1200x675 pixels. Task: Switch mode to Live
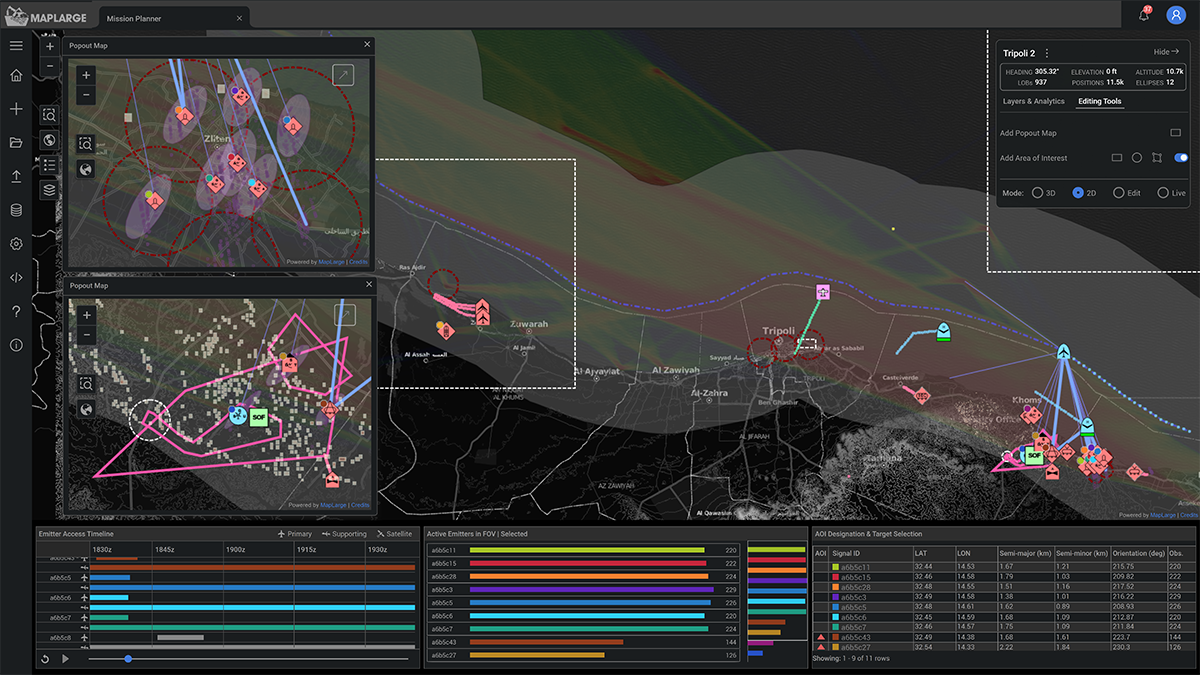pyautogui.click(x=1162, y=192)
